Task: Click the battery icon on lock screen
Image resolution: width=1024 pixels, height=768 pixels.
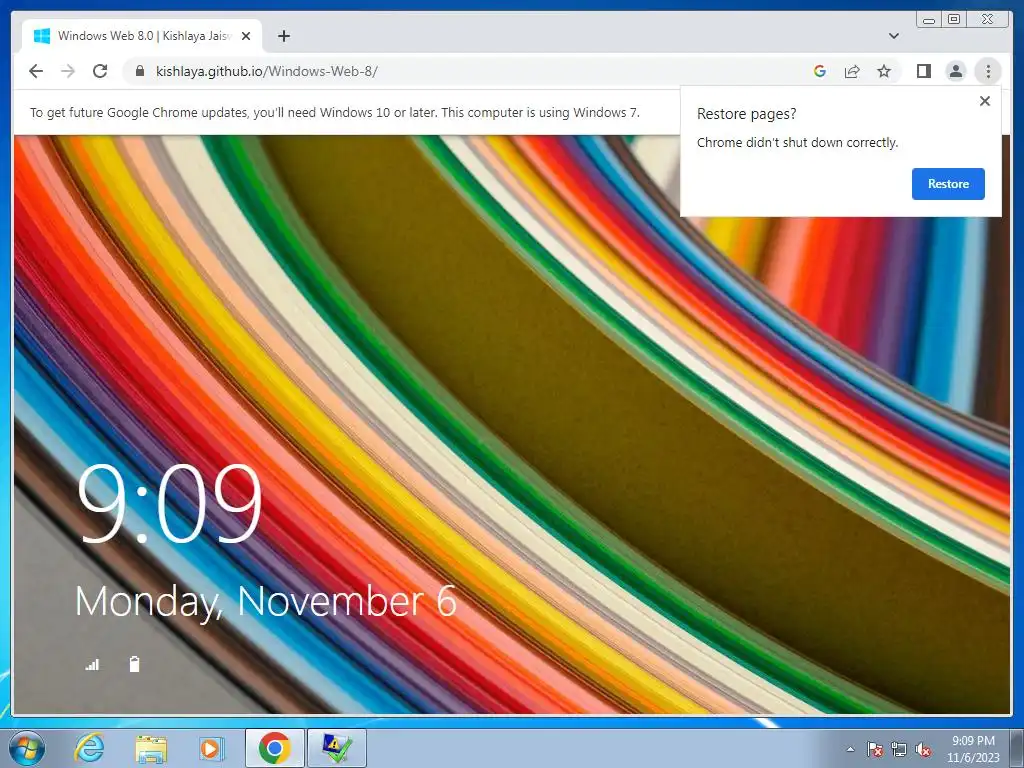Action: pyautogui.click(x=134, y=664)
